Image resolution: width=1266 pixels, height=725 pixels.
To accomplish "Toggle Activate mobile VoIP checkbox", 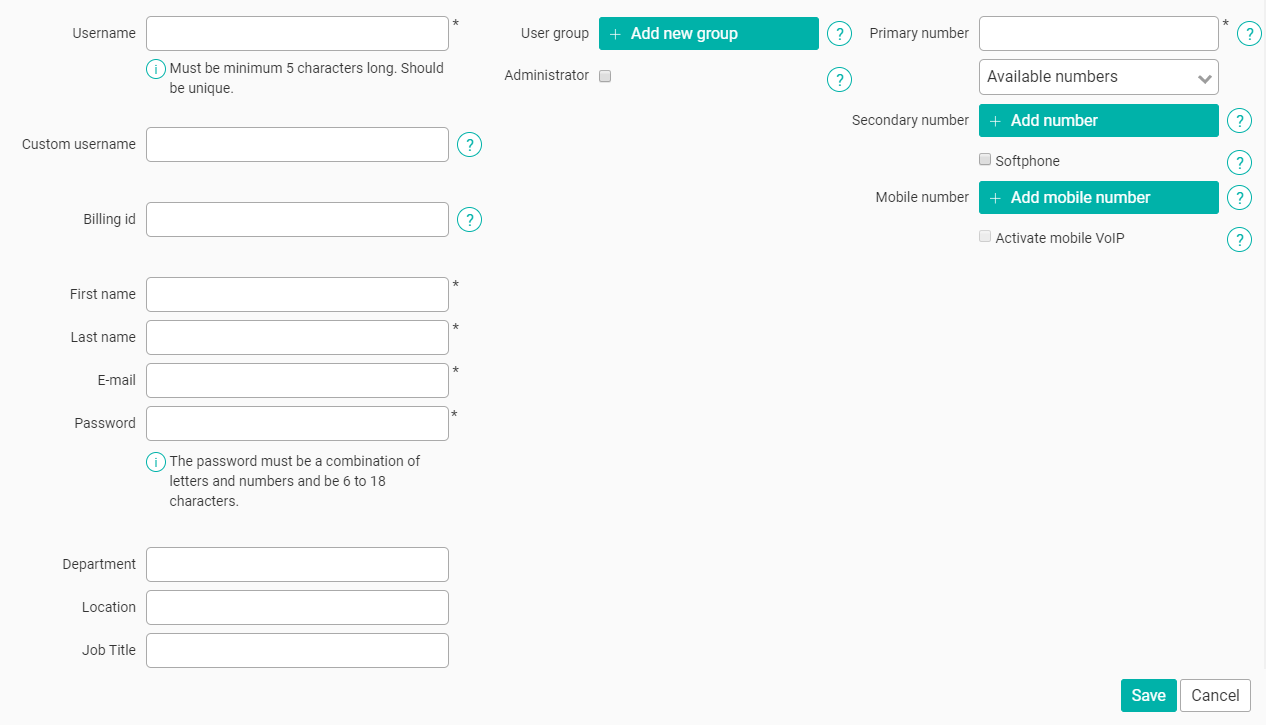I will click(x=985, y=236).
